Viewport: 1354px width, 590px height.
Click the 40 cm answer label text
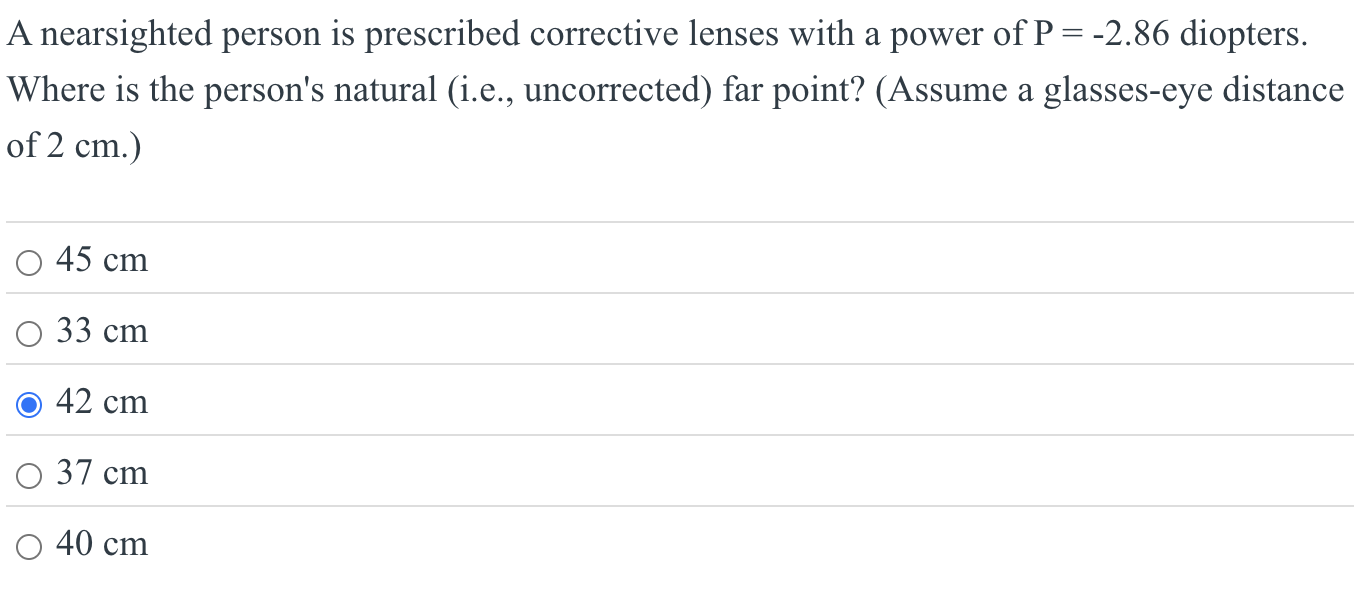coord(101,544)
